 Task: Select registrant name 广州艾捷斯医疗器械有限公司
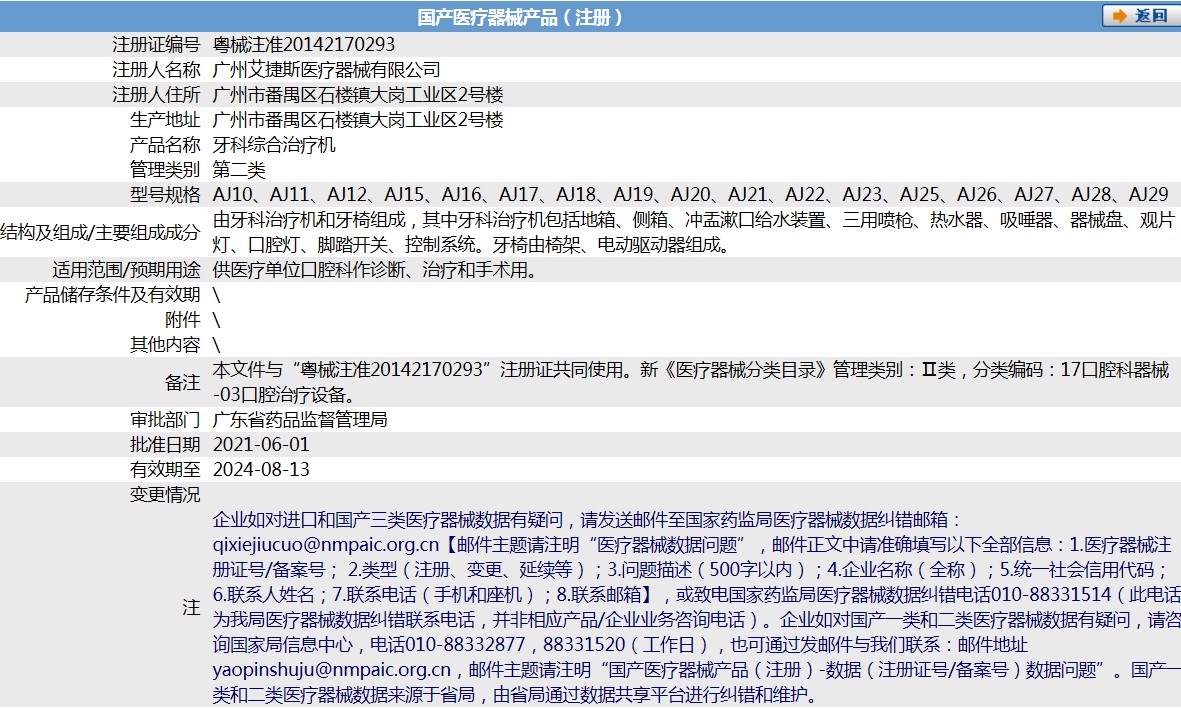tap(326, 69)
